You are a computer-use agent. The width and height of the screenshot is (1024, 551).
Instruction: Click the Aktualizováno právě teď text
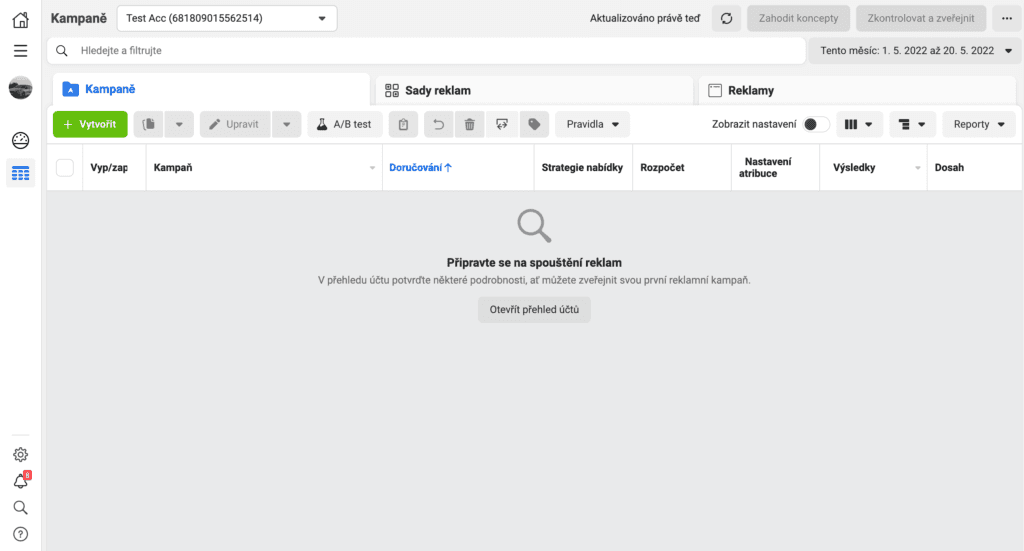[x=645, y=18]
